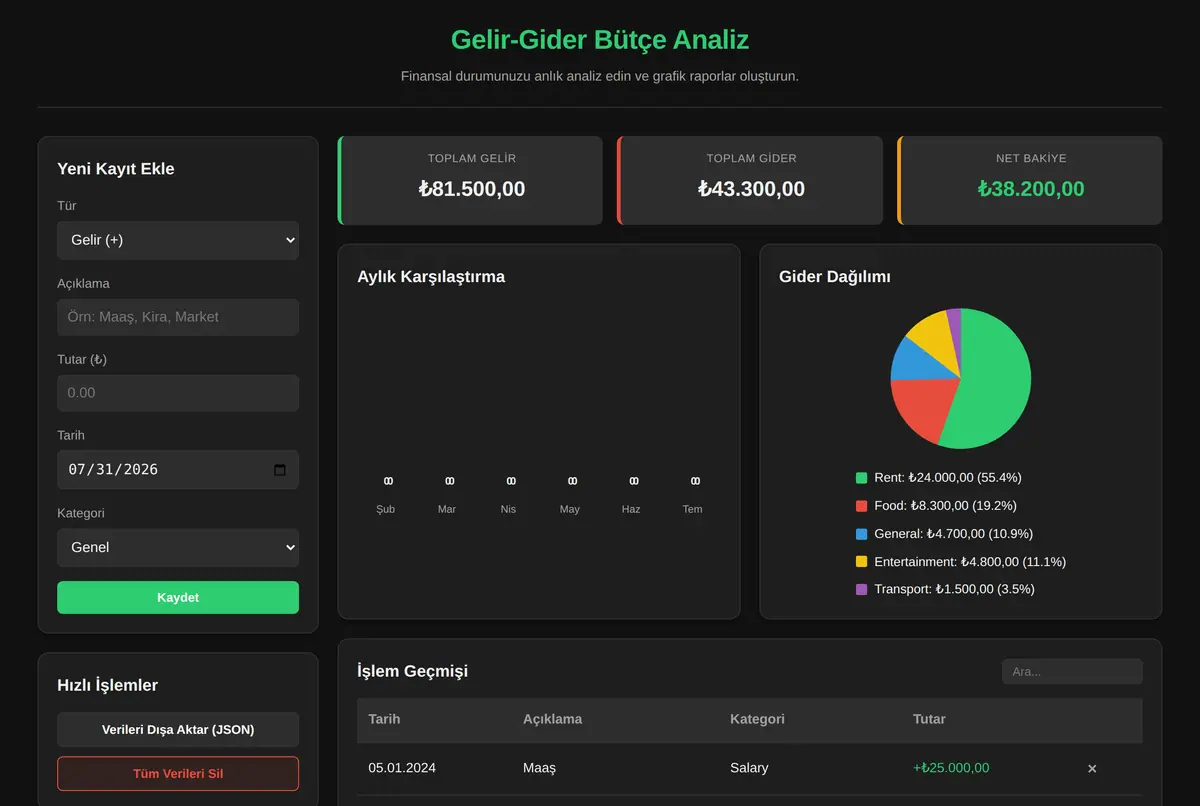This screenshot has height=806, width=1200.
Task: Toggle the red Food legend swatch
Action: click(862, 506)
